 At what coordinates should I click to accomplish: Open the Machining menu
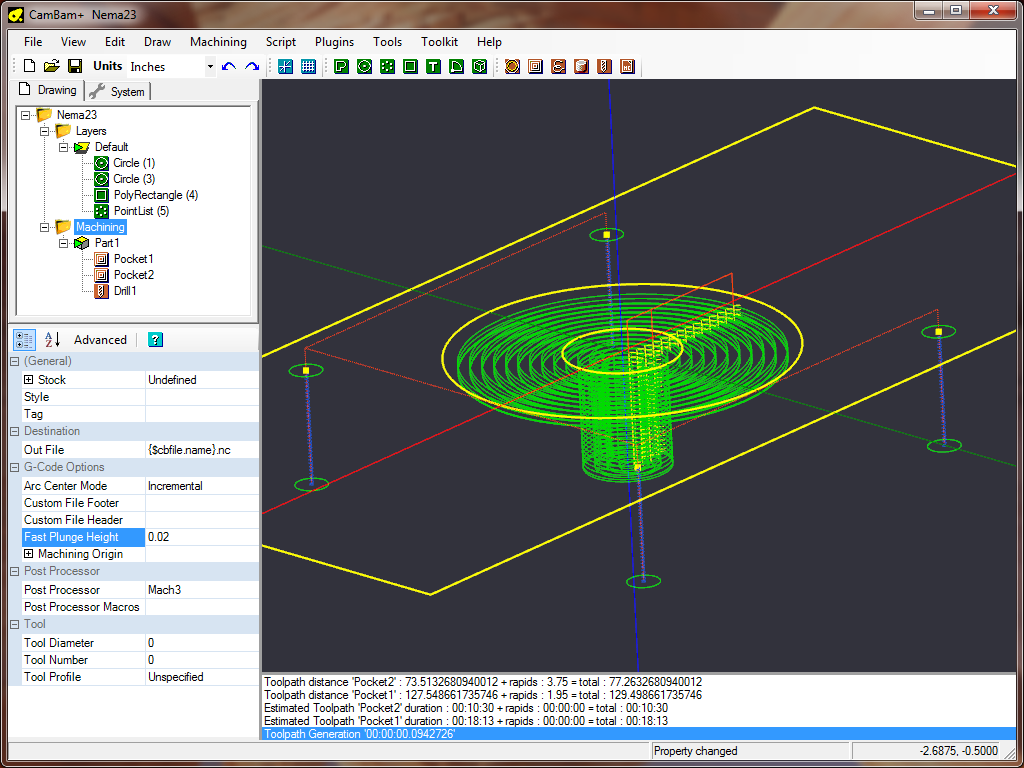pyautogui.click(x=218, y=42)
